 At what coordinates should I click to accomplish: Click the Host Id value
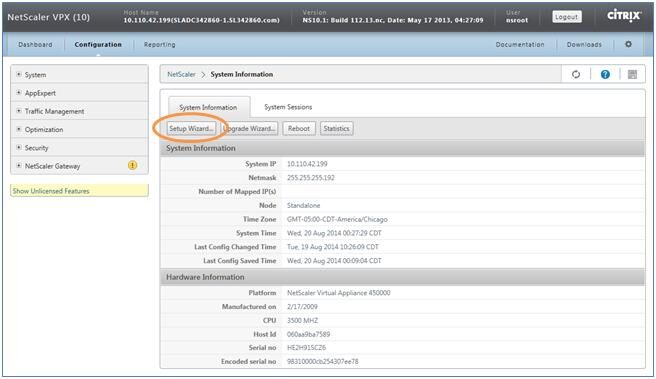(x=308, y=334)
